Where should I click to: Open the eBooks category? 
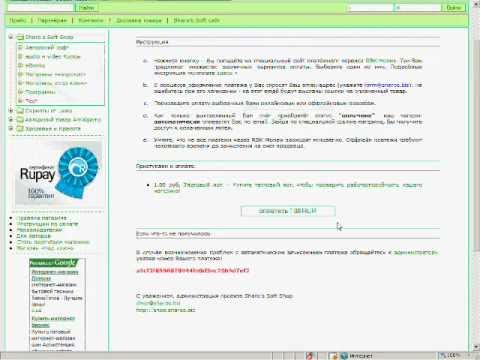pos(35,65)
